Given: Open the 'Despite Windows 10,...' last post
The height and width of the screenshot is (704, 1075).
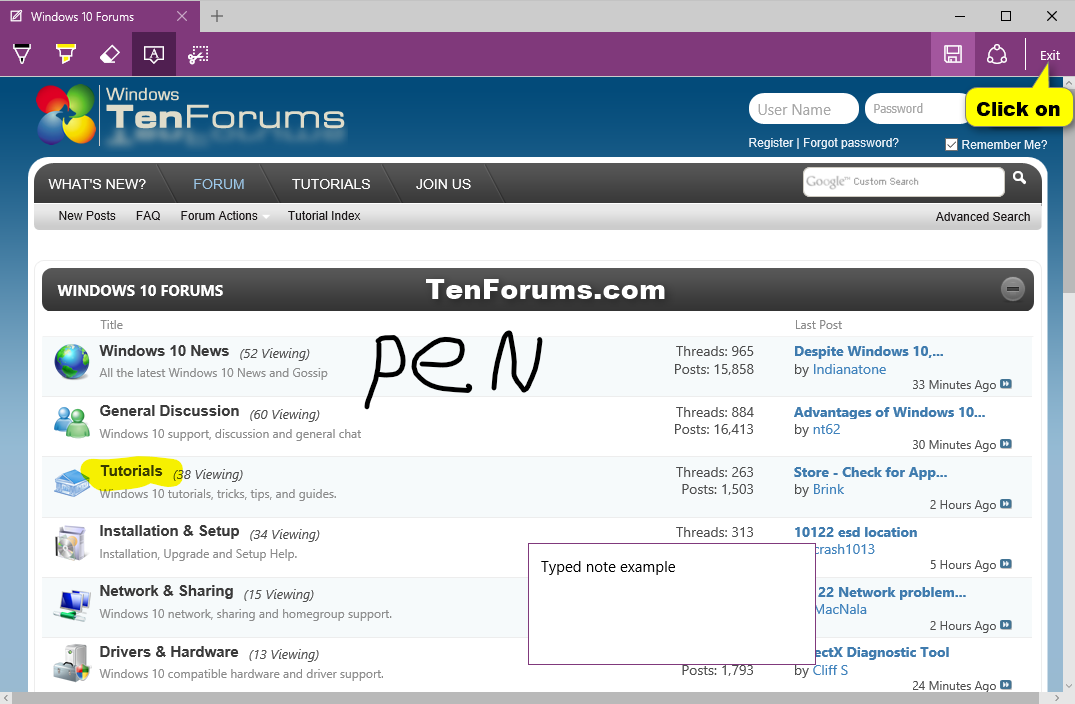Looking at the screenshot, I should (x=869, y=351).
